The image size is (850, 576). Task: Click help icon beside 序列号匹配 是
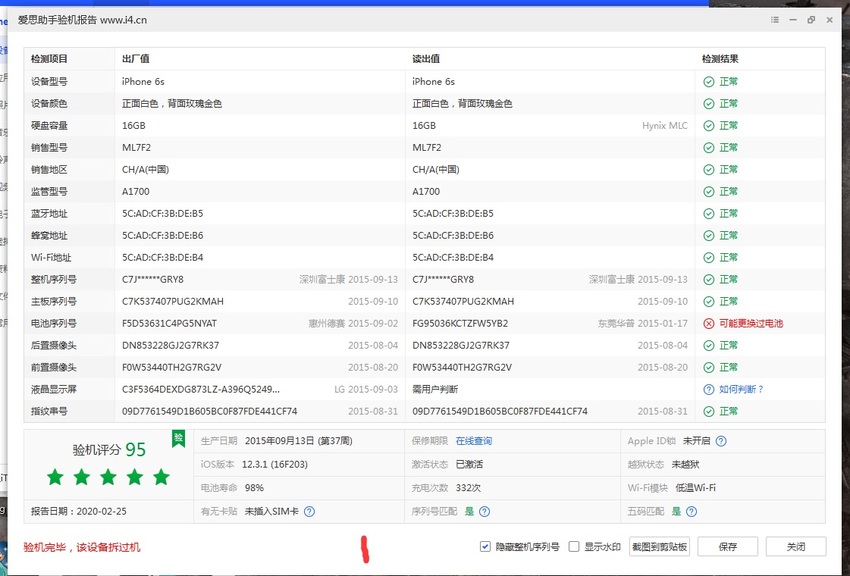coord(485,512)
